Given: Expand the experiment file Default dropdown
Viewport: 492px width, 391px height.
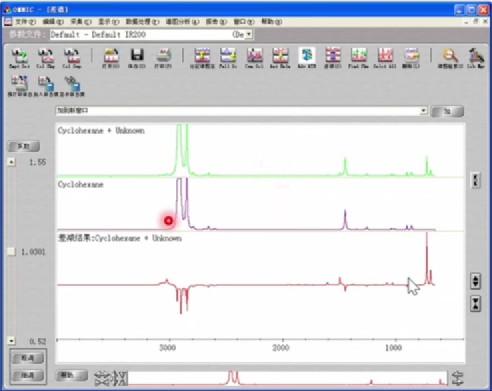Looking at the screenshot, I should [249, 34].
